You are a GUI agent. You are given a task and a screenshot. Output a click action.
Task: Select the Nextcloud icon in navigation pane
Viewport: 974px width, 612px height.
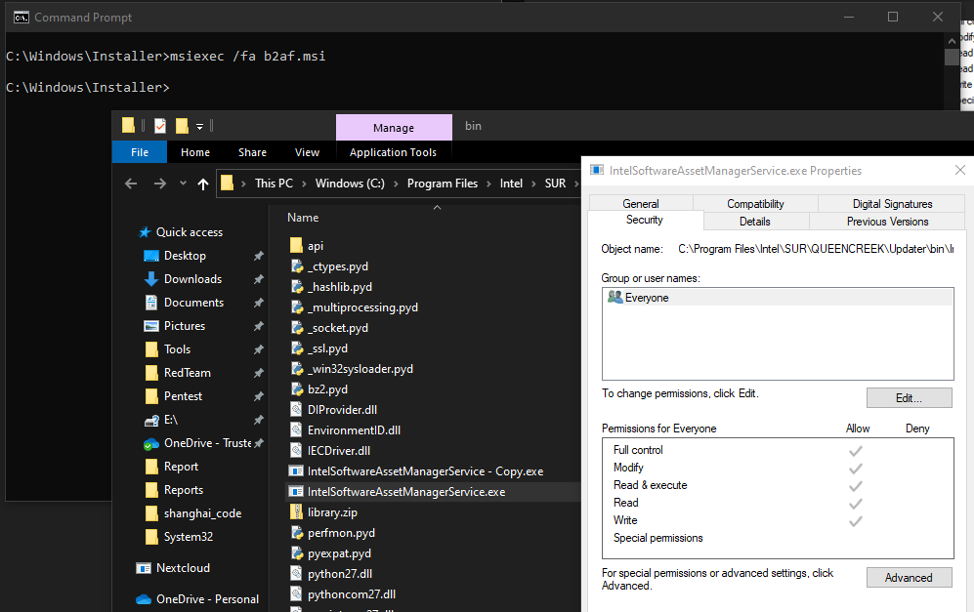tap(143, 568)
